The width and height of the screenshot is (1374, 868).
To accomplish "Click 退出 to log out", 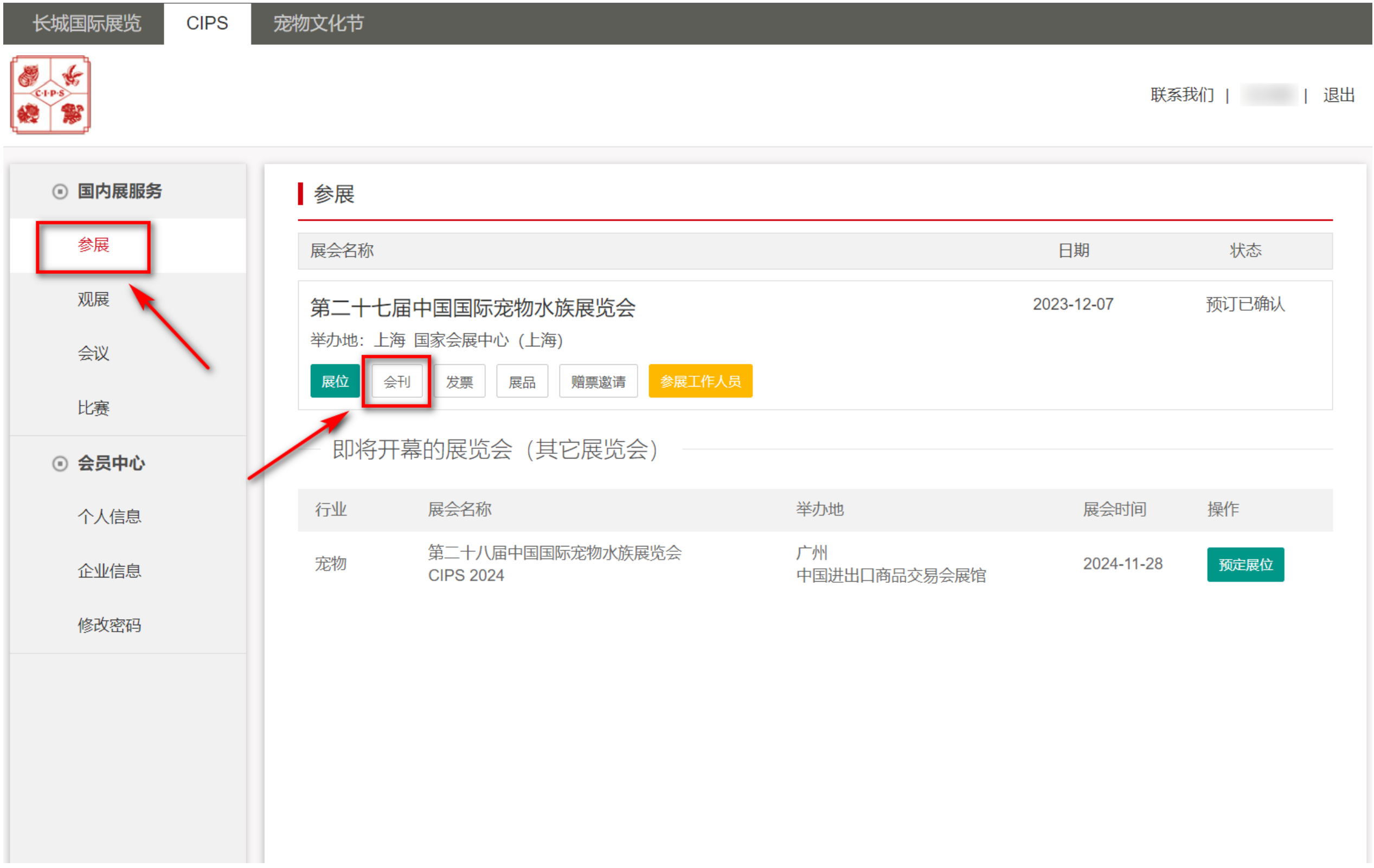I will coord(1339,95).
